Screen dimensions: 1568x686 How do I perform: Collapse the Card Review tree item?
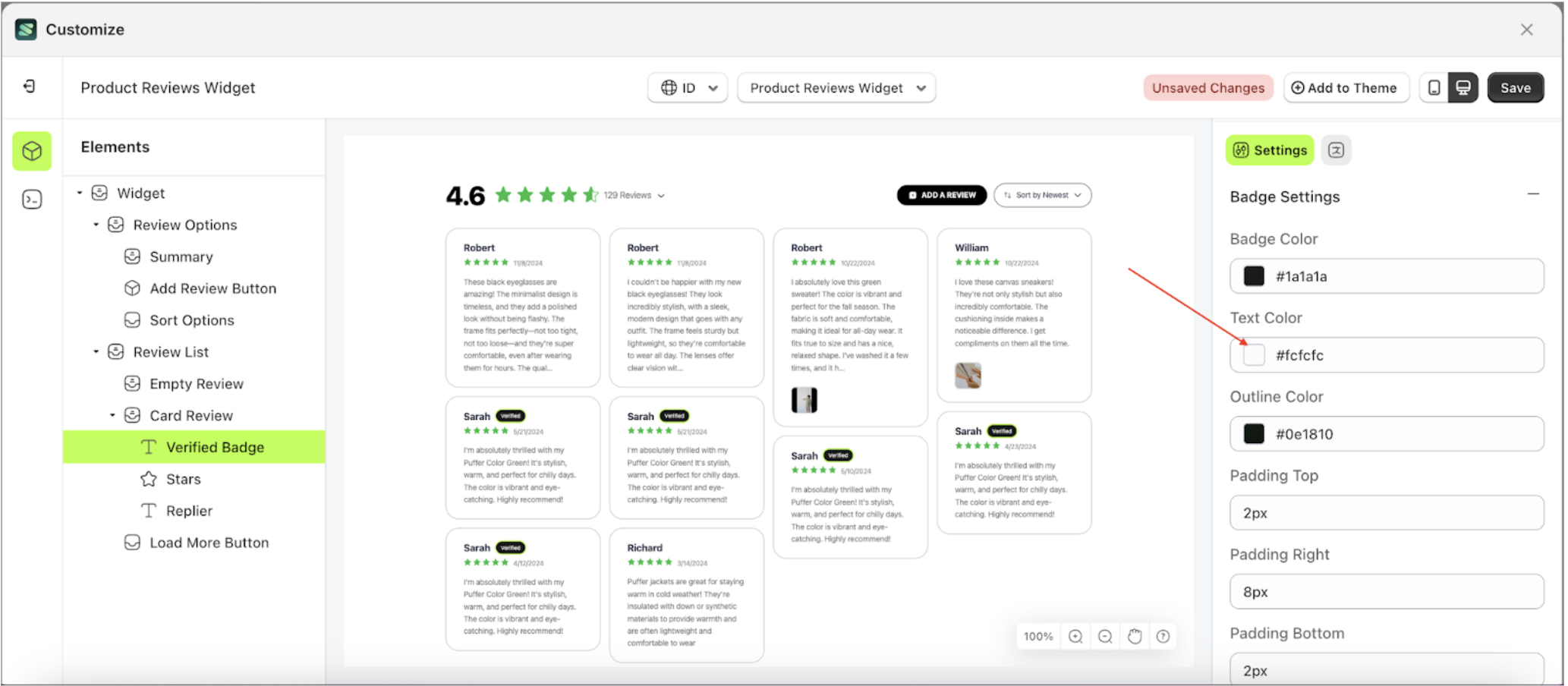[112, 415]
